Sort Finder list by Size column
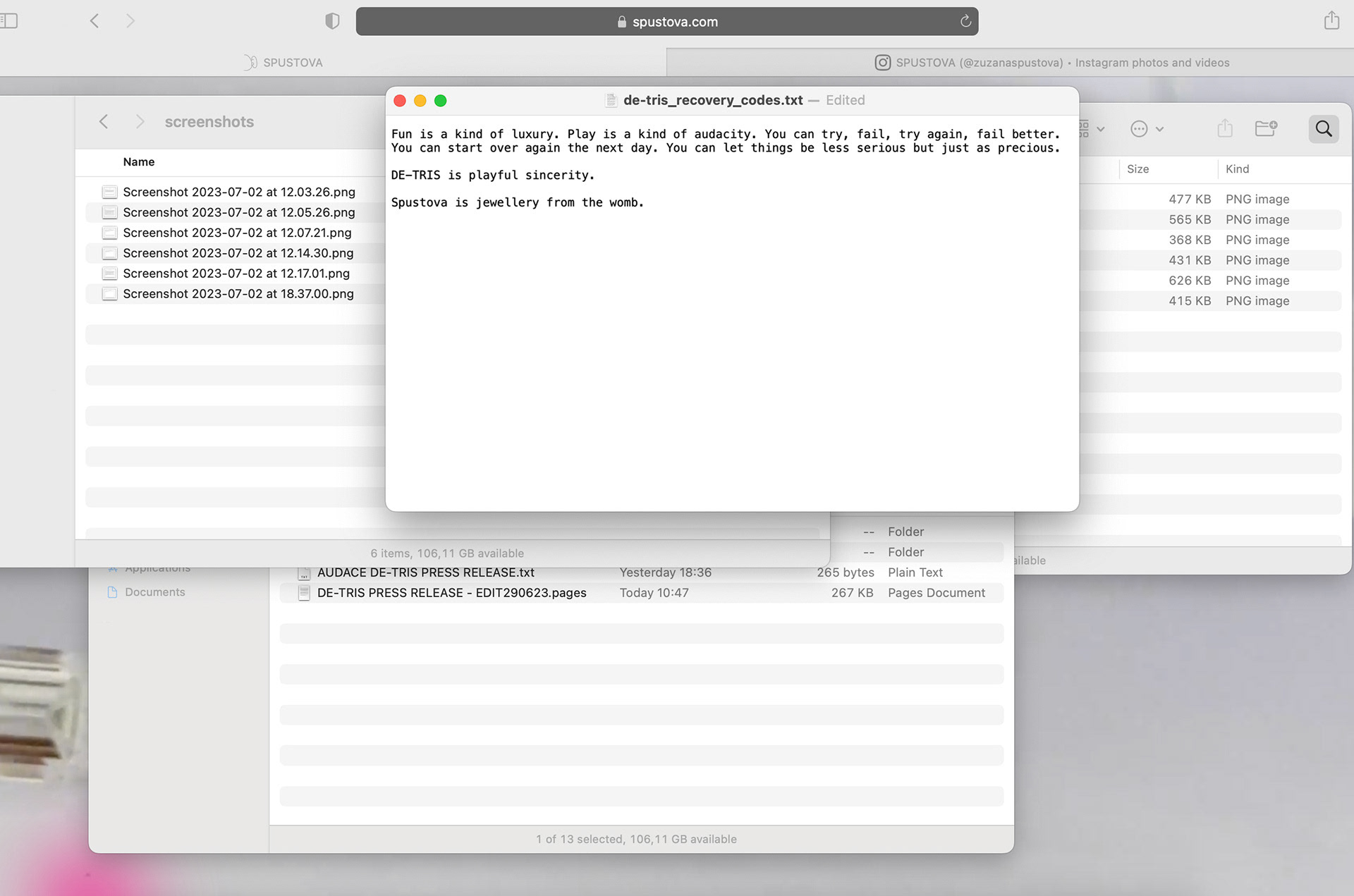This screenshot has width=1354, height=896. pos(1138,168)
